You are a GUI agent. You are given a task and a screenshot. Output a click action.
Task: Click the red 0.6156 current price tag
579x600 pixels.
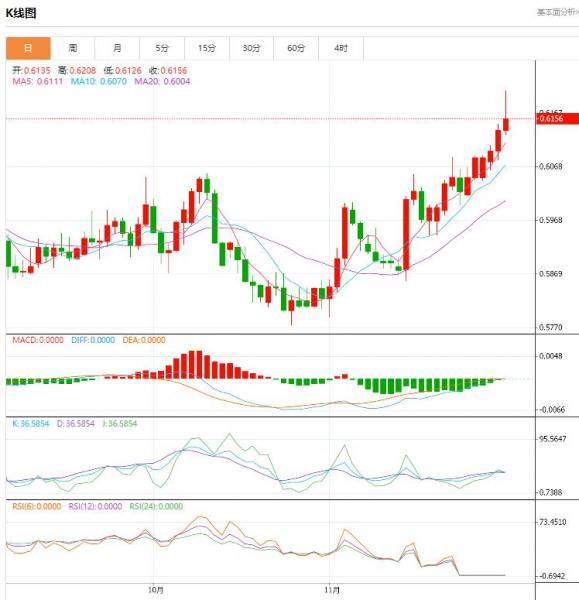click(x=558, y=119)
